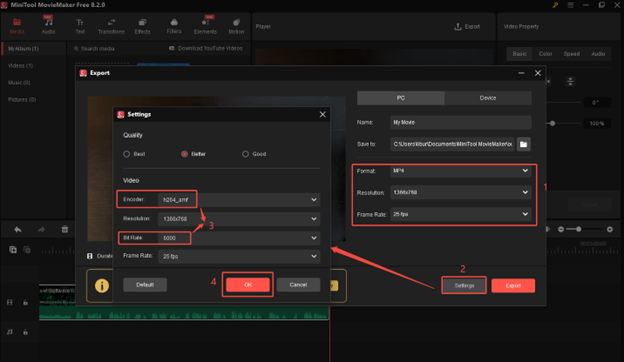Viewport: 624px width, 362px height.
Task: Click the Name field containing My Movie
Action: pyautogui.click(x=460, y=123)
